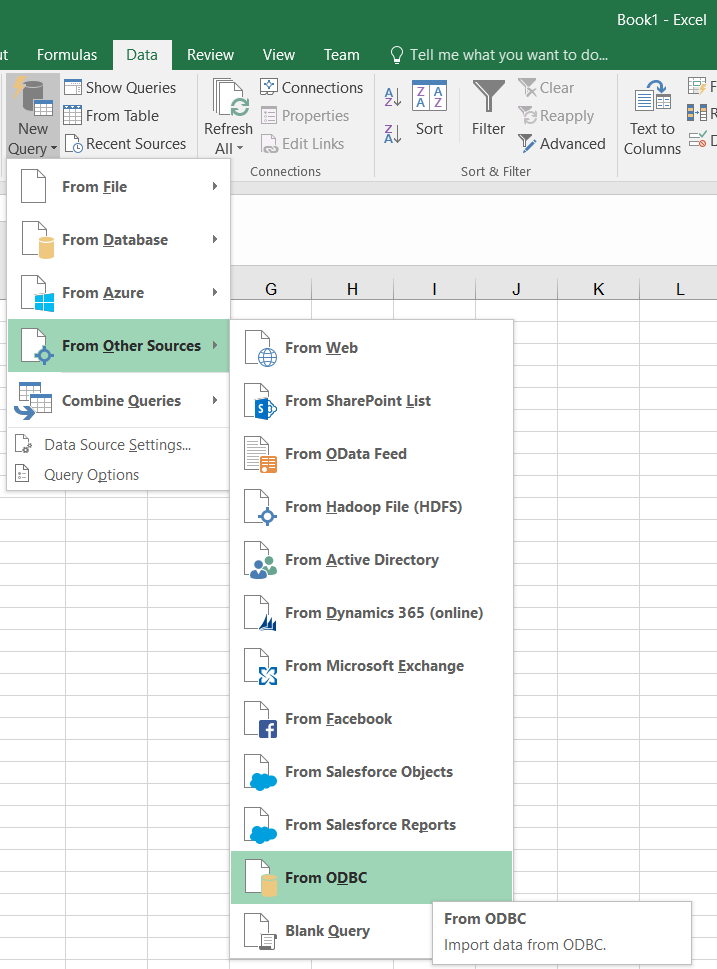Select column I header
This screenshot has height=969, width=717.
point(435,289)
